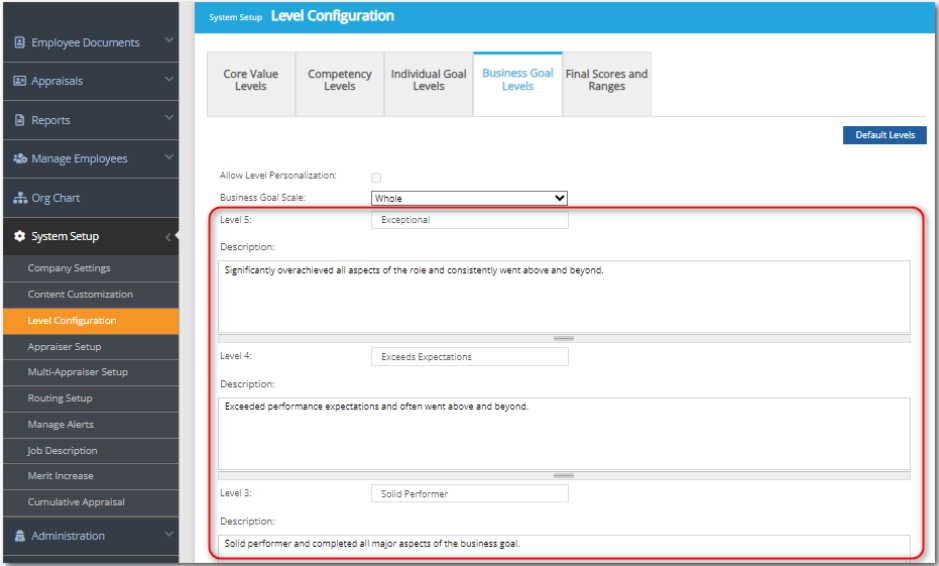The image size is (939, 566).
Task: Grab the Level 5 description resize handle
Action: tap(564, 338)
